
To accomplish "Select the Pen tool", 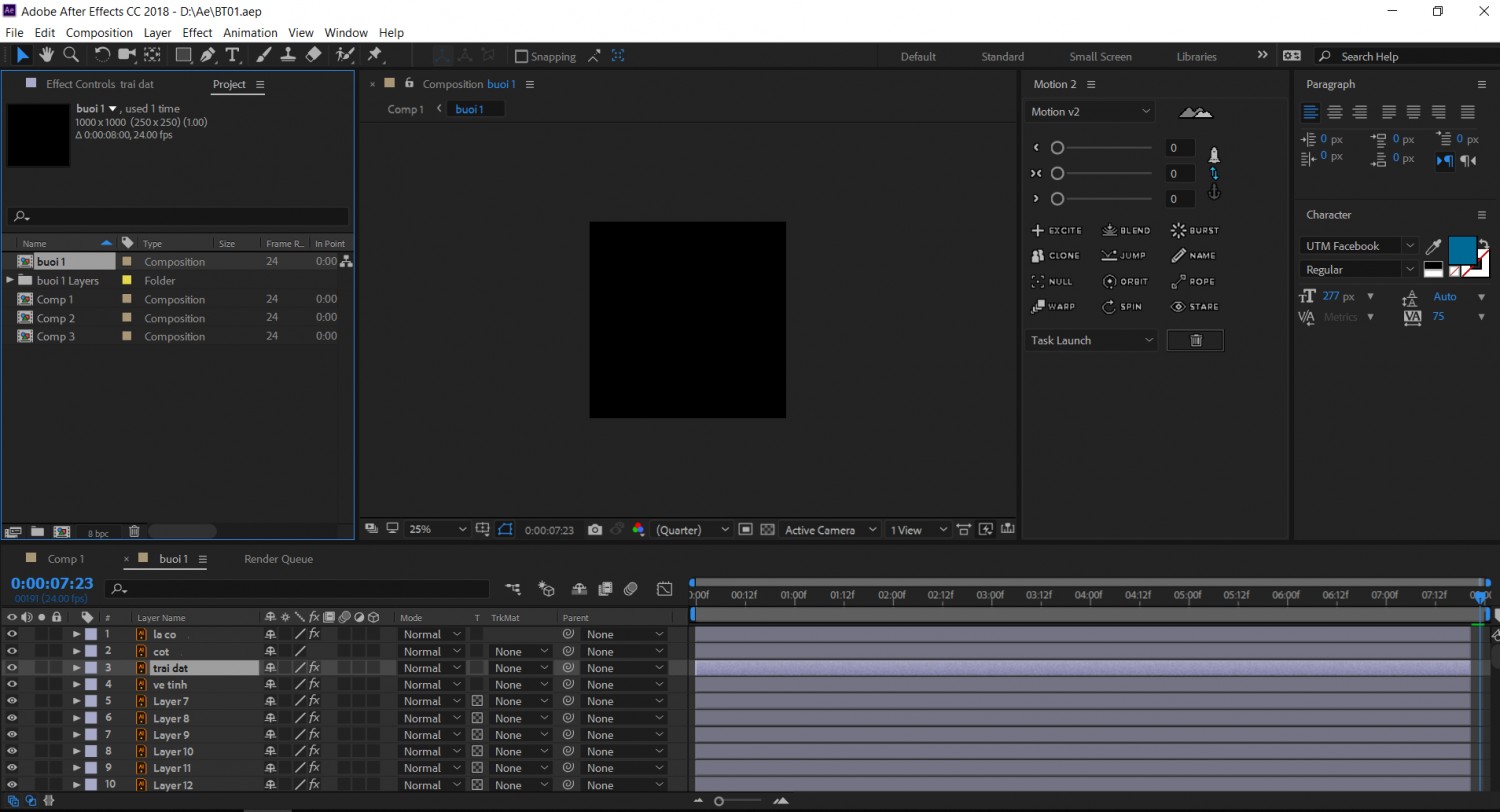I will pyautogui.click(x=208, y=55).
